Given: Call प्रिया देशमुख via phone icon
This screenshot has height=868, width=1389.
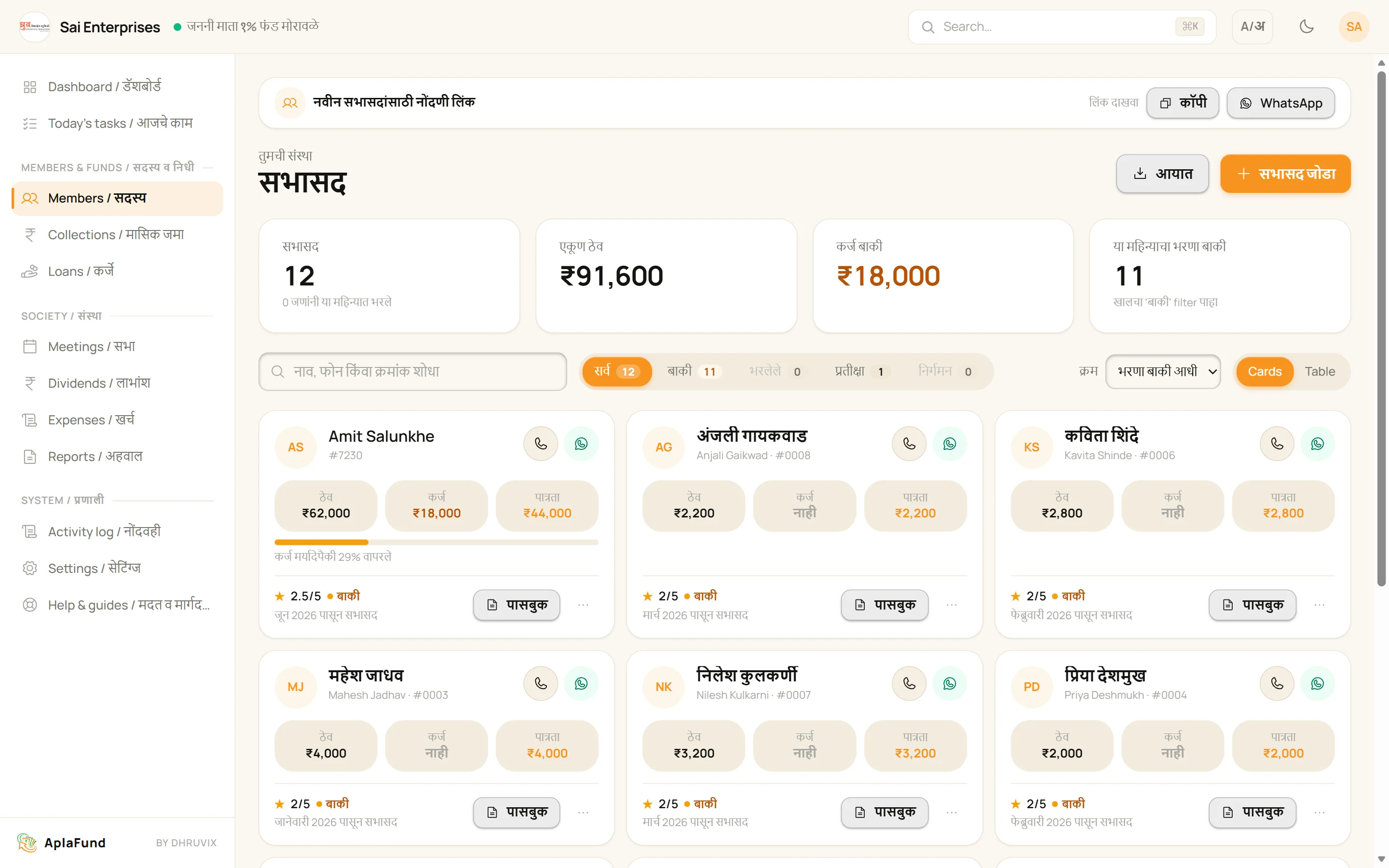Looking at the screenshot, I should pyautogui.click(x=1277, y=683).
